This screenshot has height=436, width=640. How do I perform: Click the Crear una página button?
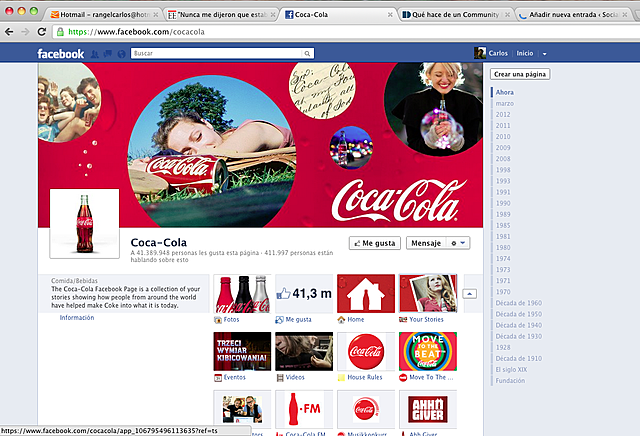pyautogui.click(x=520, y=74)
